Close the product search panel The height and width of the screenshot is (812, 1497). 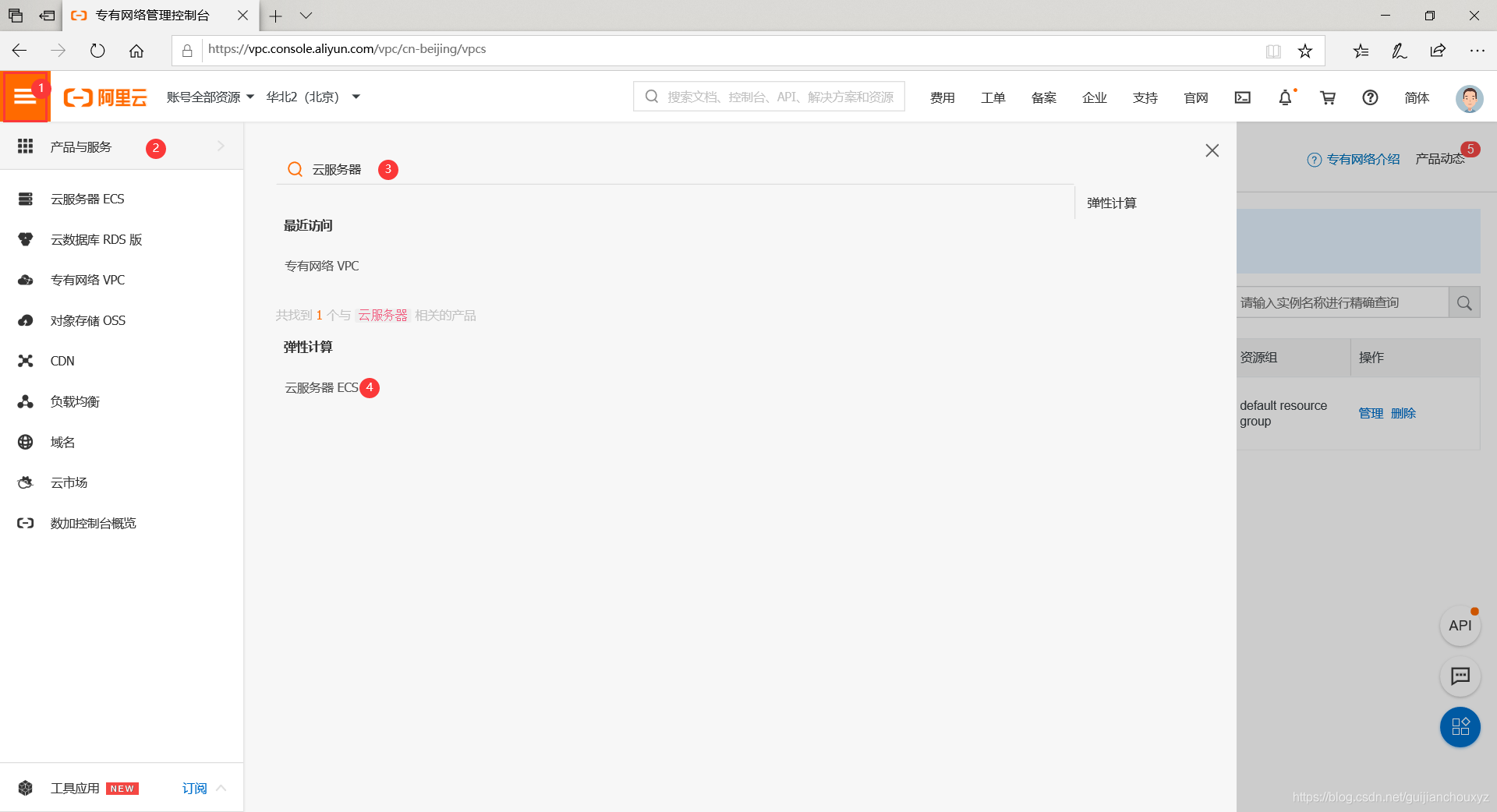click(x=1212, y=150)
